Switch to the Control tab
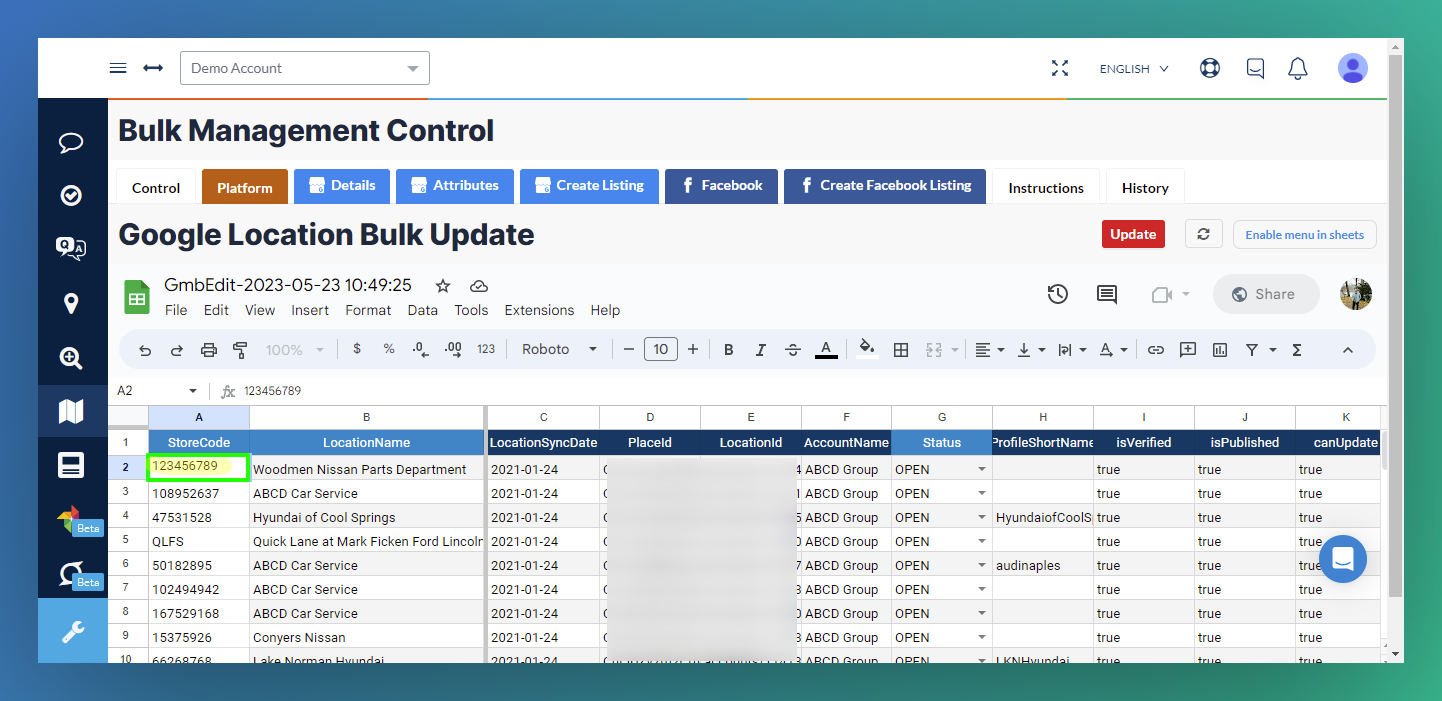This screenshot has width=1442, height=701. click(x=156, y=187)
